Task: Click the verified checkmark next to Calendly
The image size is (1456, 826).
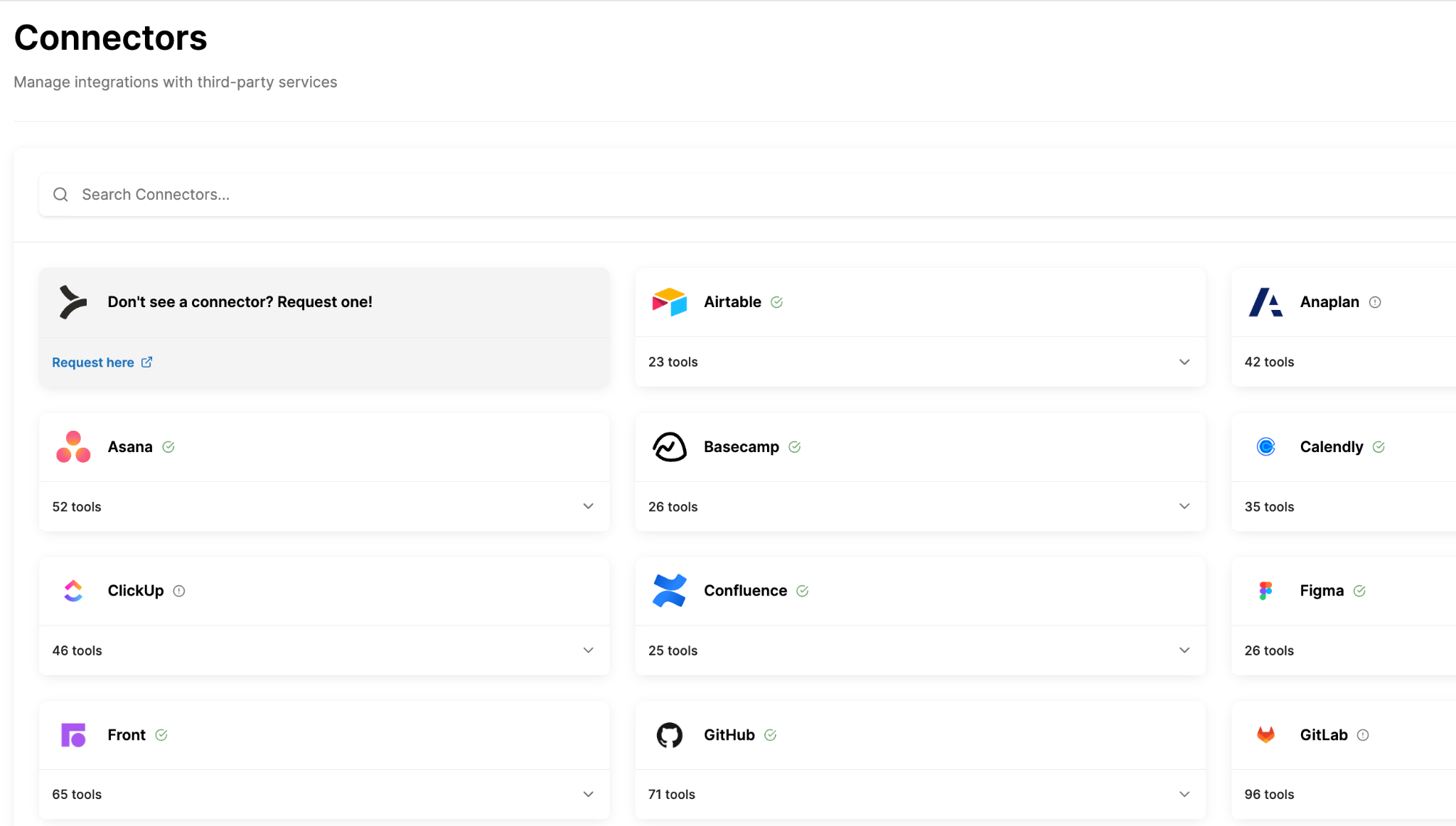Action: click(x=1379, y=447)
